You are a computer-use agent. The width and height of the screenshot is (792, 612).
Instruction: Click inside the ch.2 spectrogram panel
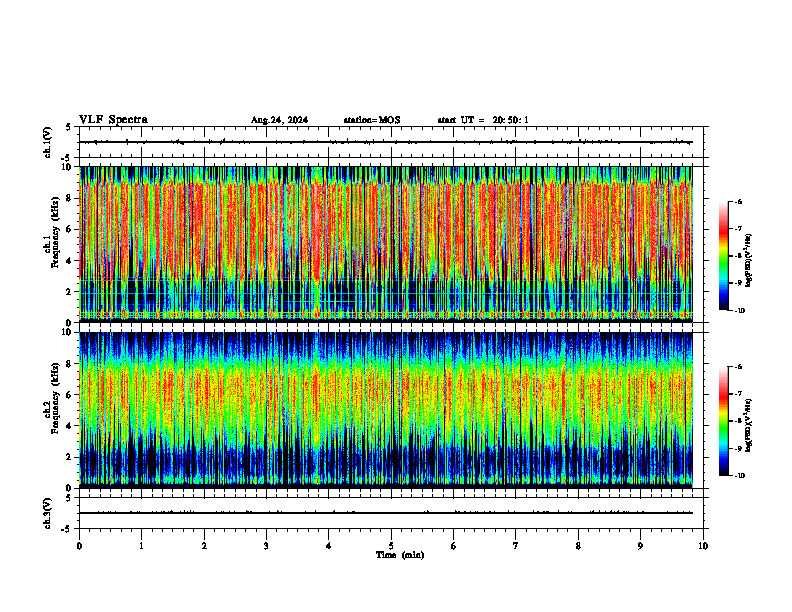[x=386, y=410]
